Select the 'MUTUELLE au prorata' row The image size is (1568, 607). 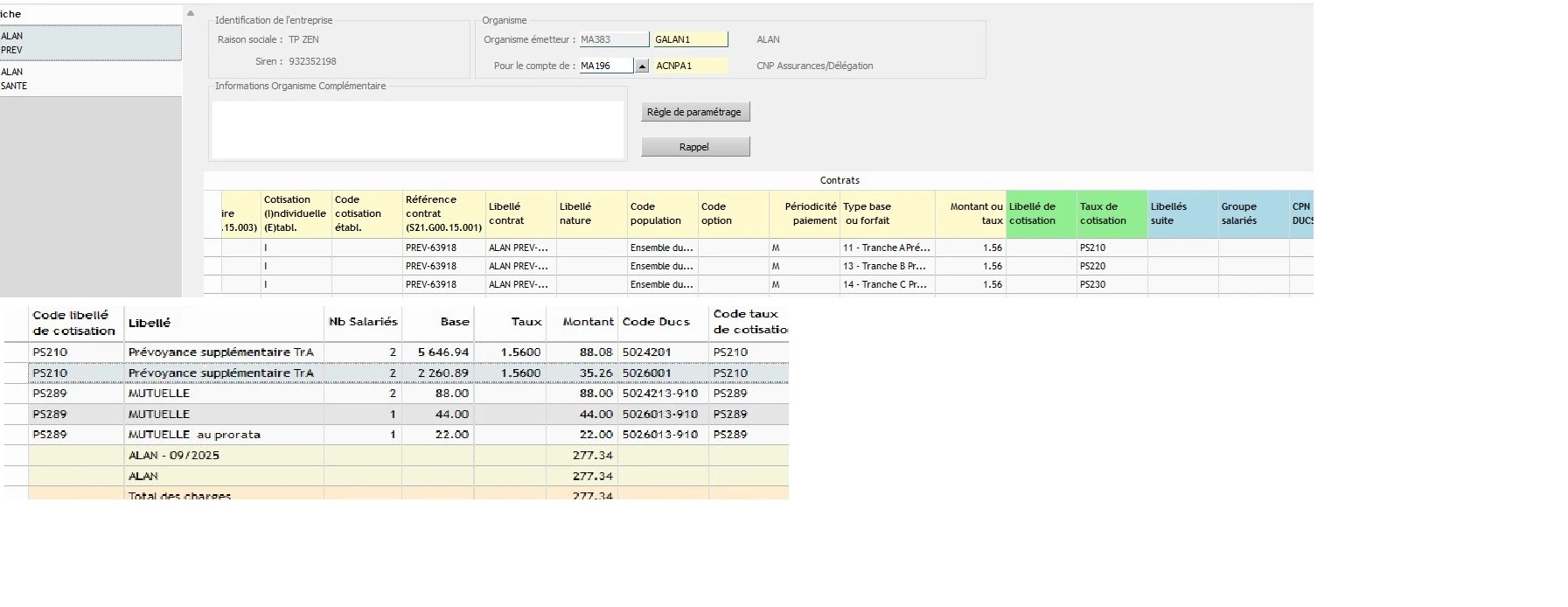223,435
